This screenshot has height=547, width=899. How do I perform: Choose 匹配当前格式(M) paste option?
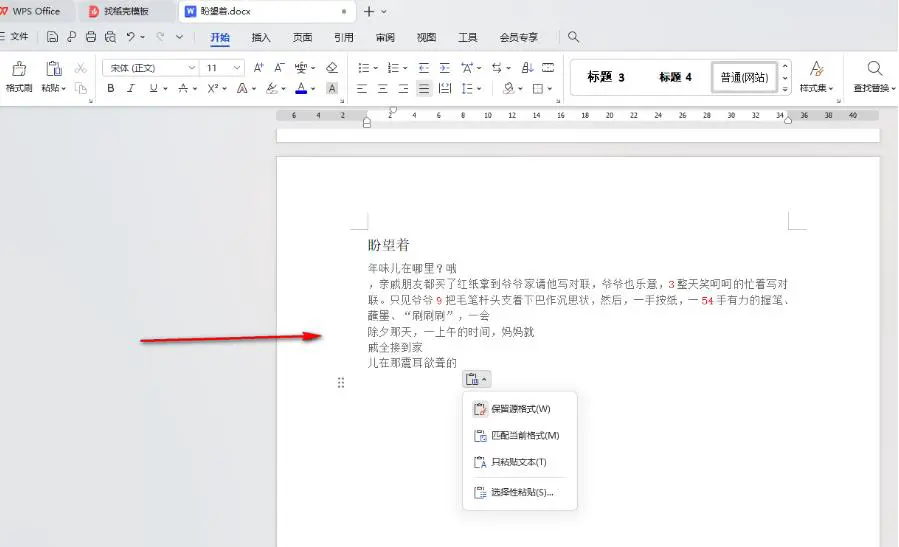click(519, 436)
